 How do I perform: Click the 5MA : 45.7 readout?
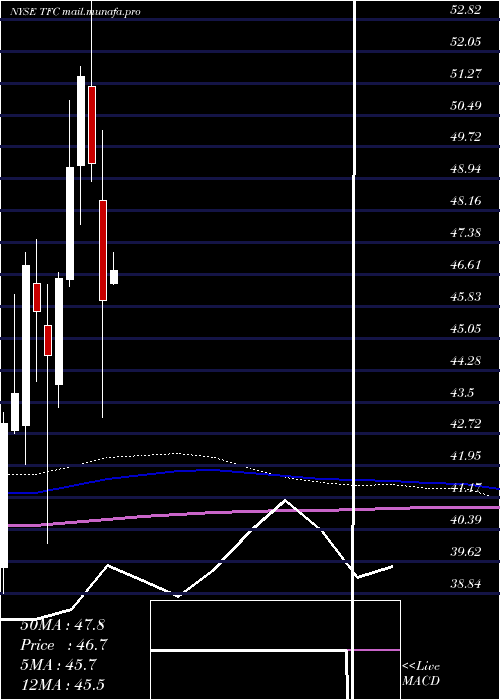click(58, 665)
